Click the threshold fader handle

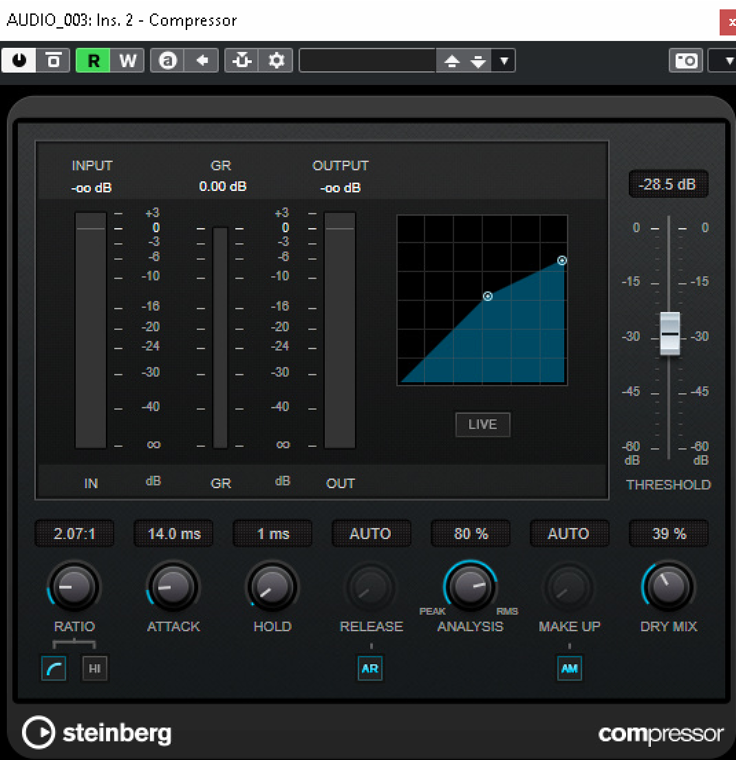[x=670, y=334]
